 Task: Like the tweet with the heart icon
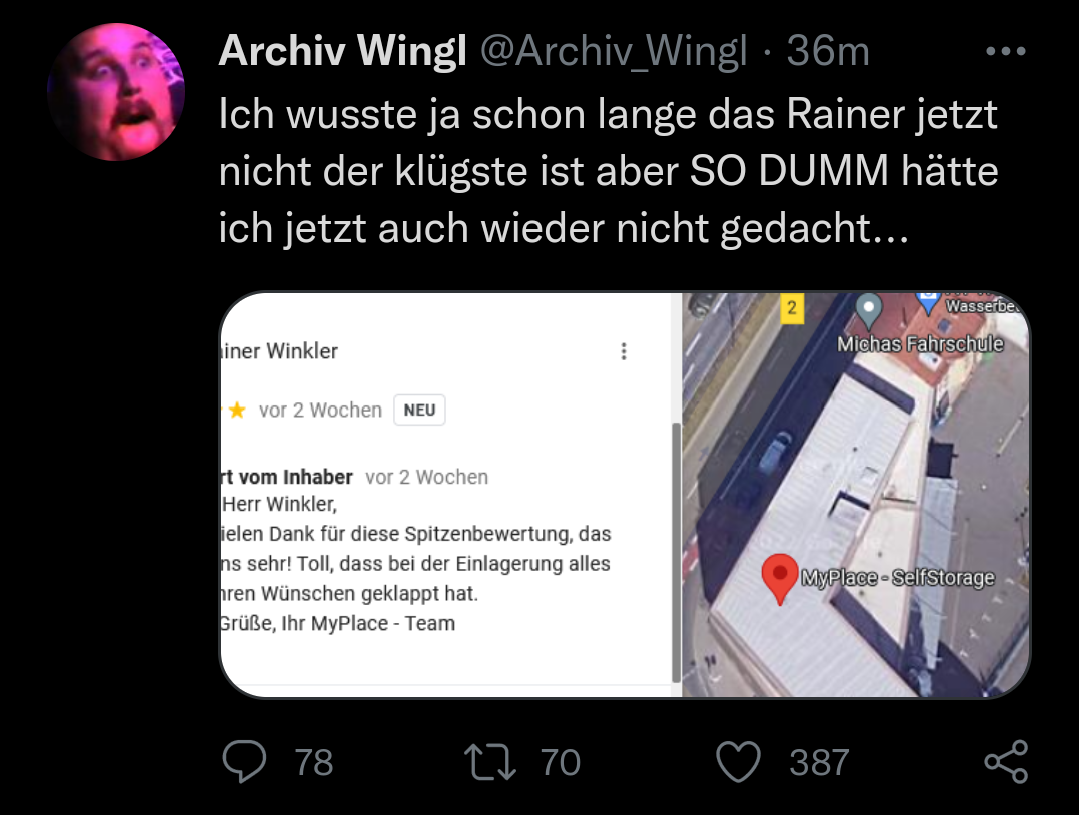click(738, 761)
